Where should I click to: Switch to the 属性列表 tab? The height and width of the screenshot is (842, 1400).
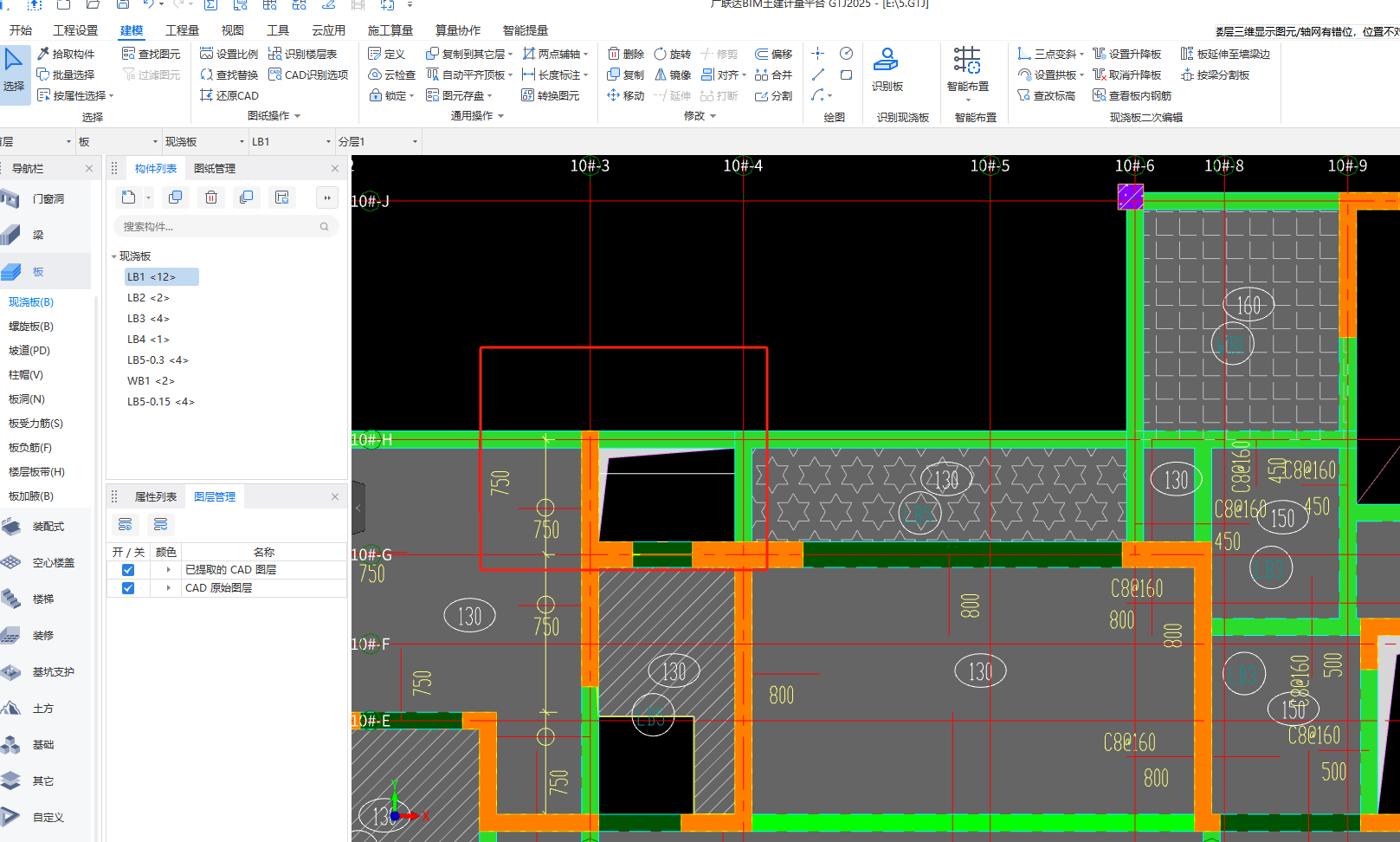coord(156,496)
